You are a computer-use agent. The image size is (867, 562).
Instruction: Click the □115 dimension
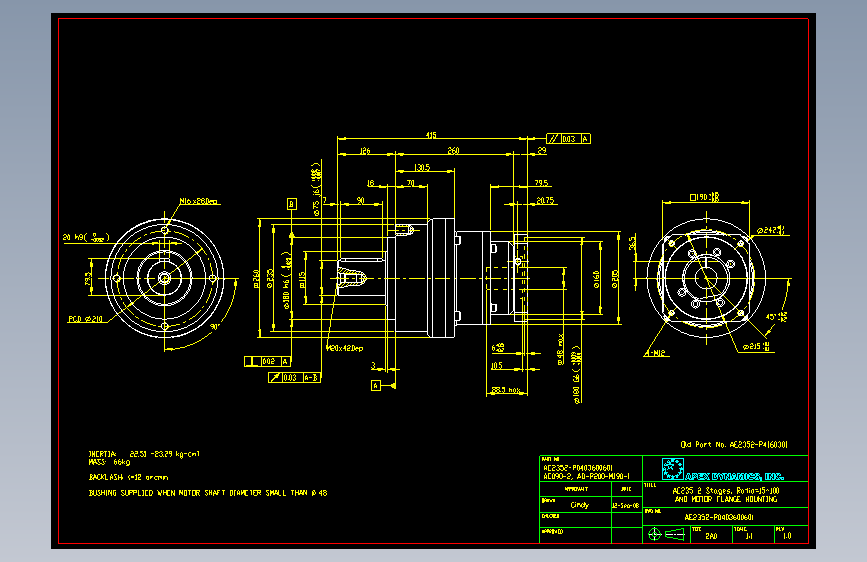(x=302, y=279)
